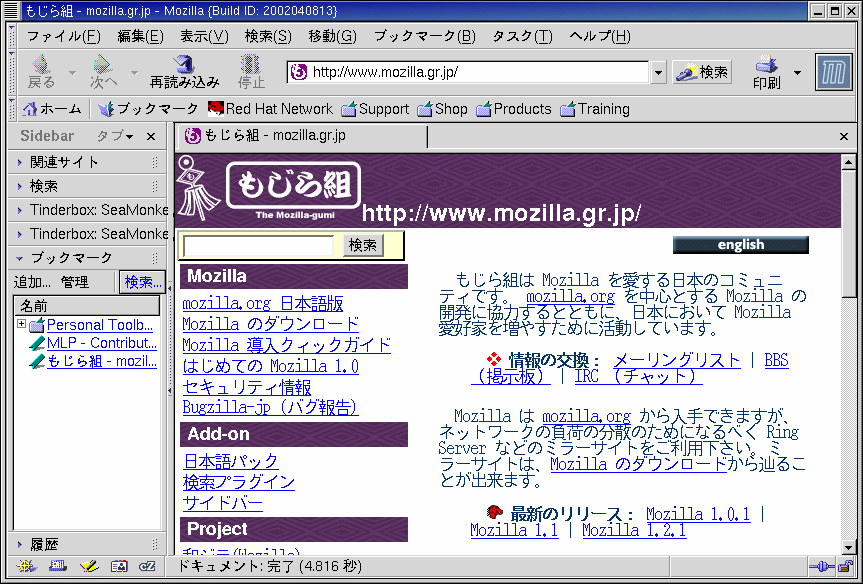Click the Forward (次へ) navigation icon
Image resolution: width=863 pixels, height=584 pixels.
[102, 64]
